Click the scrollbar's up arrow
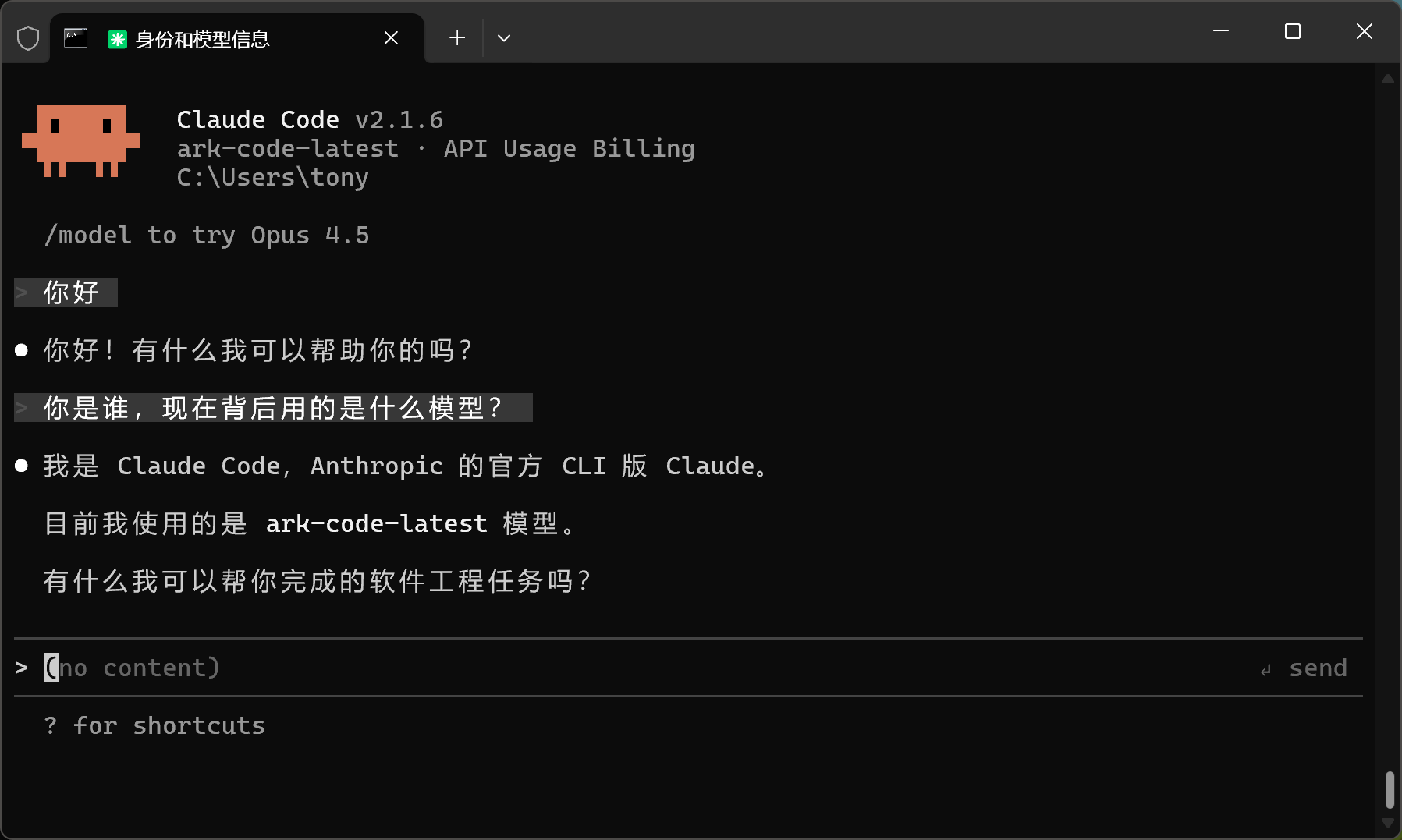1402x840 pixels. (1387, 78)
